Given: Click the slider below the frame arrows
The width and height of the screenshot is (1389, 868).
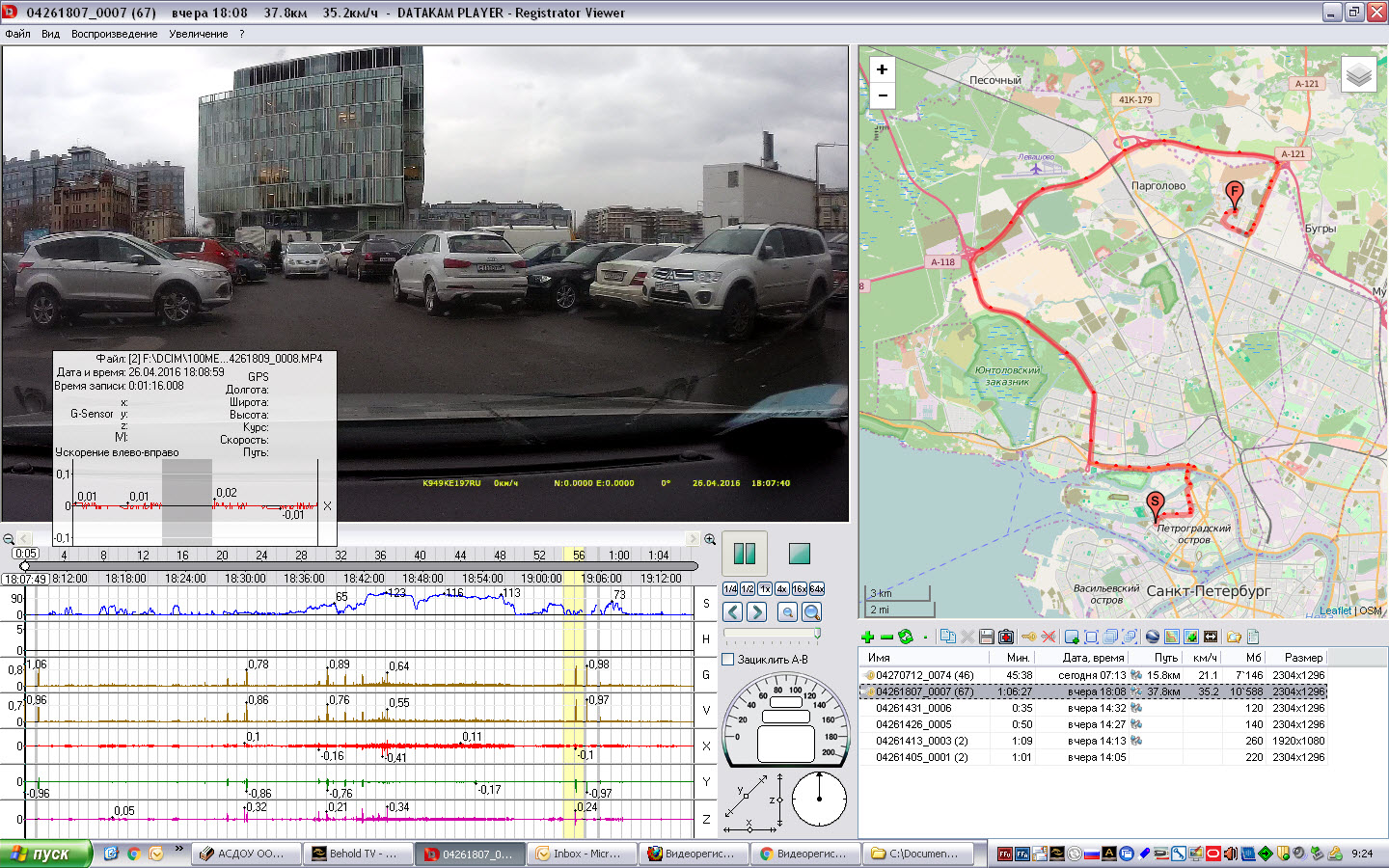Looking at the screenshot, I should 772,634.
